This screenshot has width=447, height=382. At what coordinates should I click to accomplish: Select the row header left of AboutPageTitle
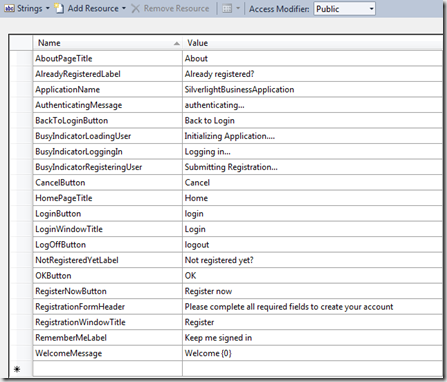click(x=21, y=58)
